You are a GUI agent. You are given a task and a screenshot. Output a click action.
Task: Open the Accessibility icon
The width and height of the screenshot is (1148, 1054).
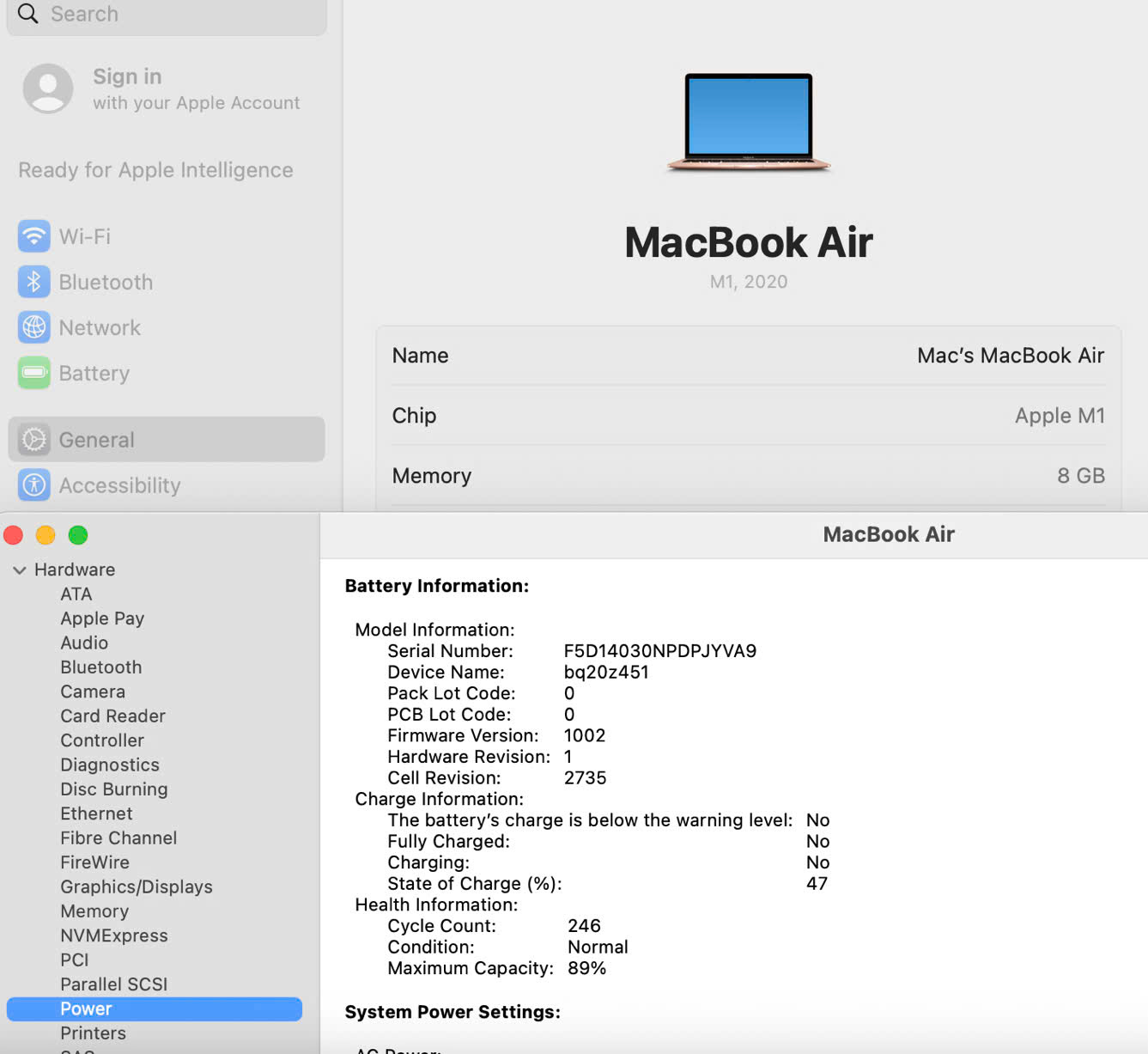tap(33, 485)
